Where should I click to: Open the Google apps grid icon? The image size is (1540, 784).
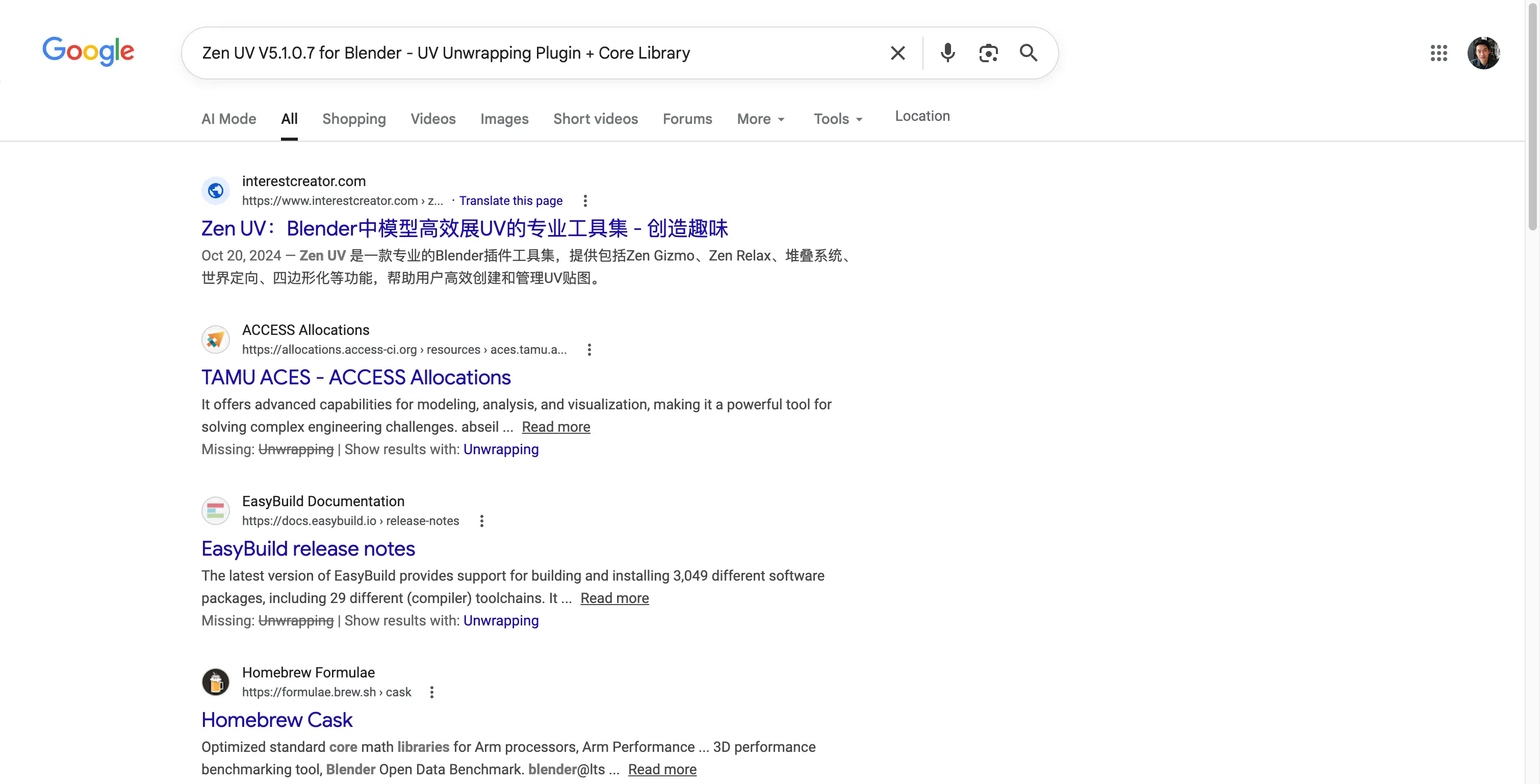click(x=1439, y=53)
